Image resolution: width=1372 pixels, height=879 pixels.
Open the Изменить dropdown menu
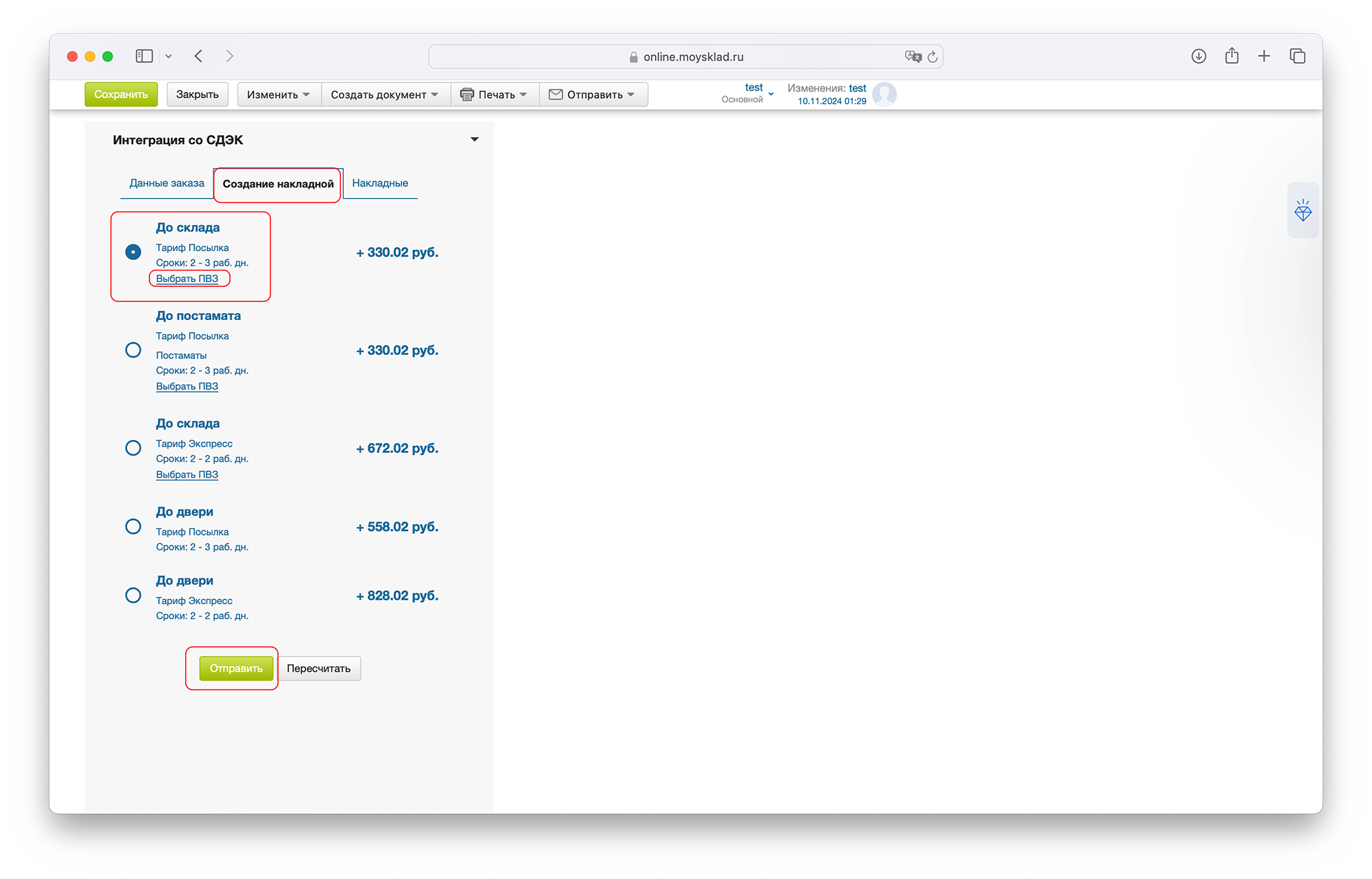pos(279,95)
